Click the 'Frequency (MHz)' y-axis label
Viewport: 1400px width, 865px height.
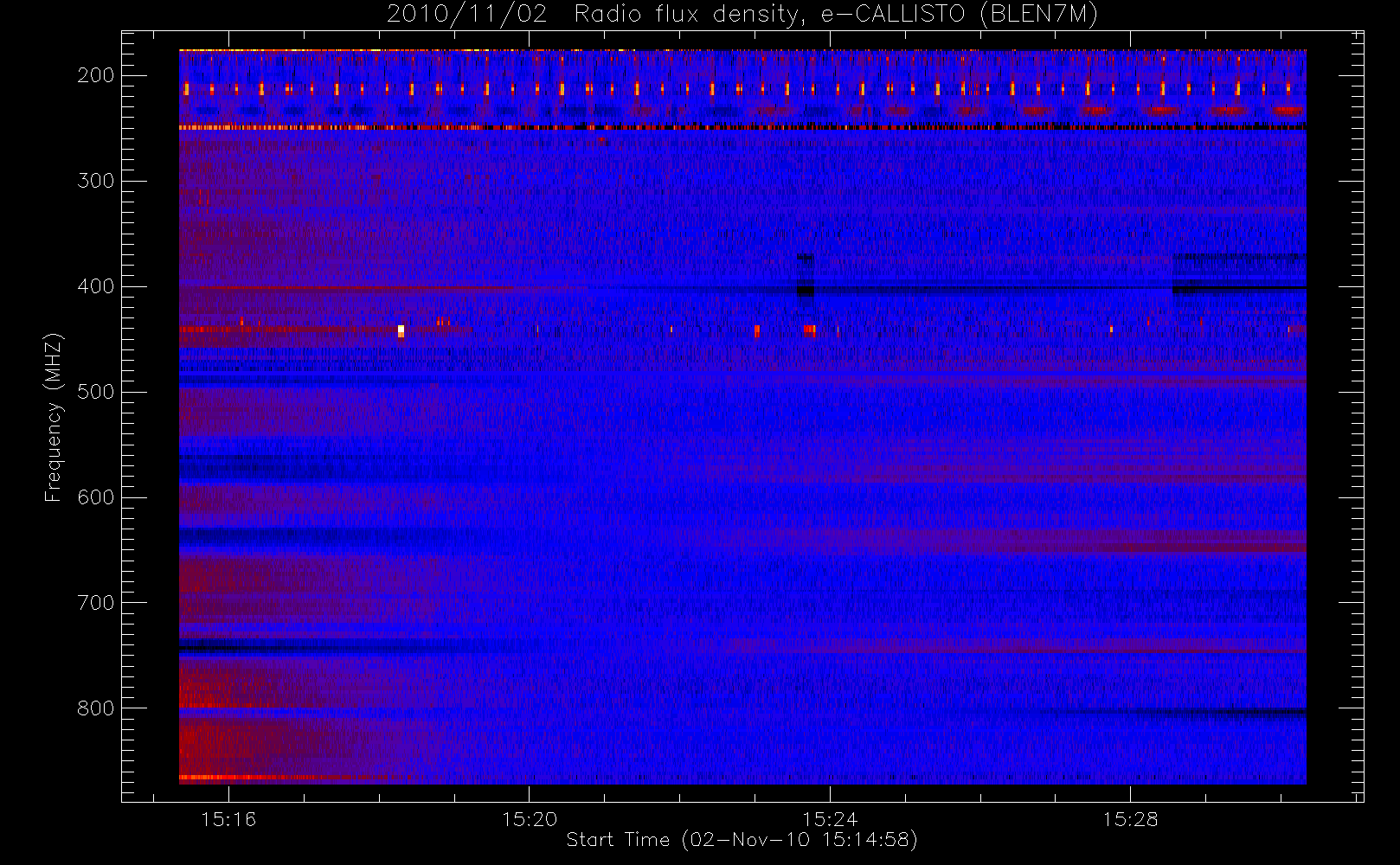pyautogui.click(x=54, y=417)
